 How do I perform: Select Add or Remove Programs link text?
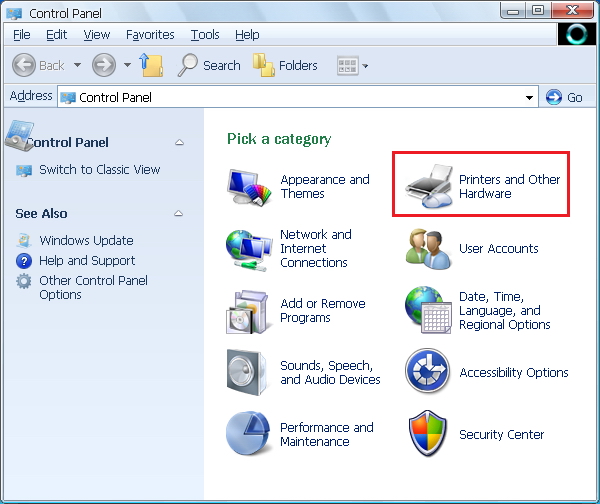(323, 310)
